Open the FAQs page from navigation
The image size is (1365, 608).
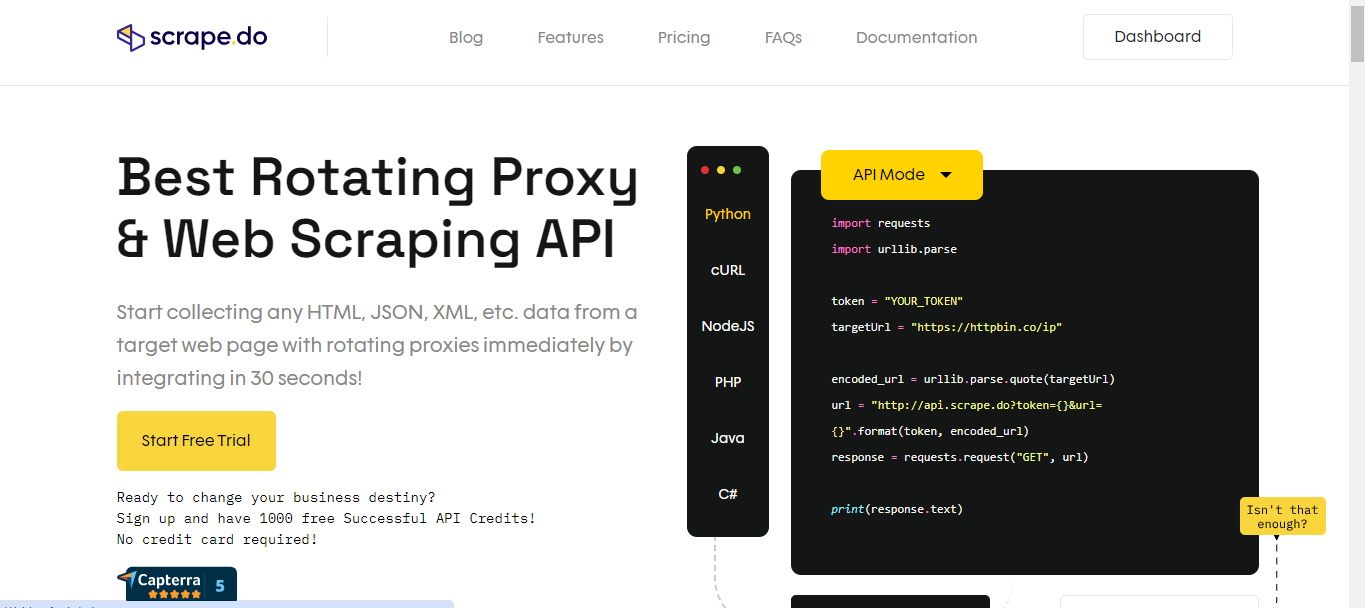[783, 37]
